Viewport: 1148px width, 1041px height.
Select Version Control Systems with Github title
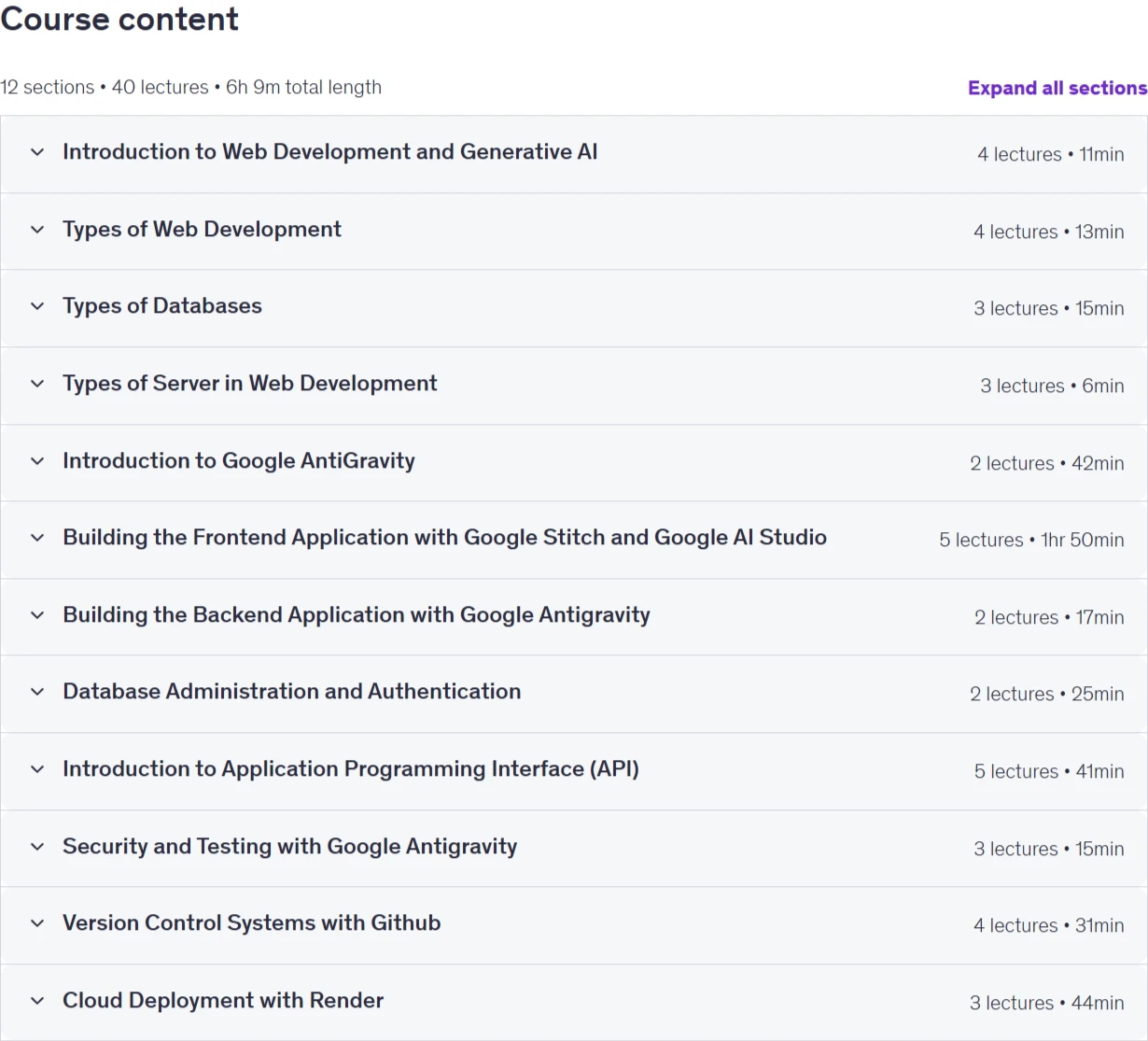252,922
